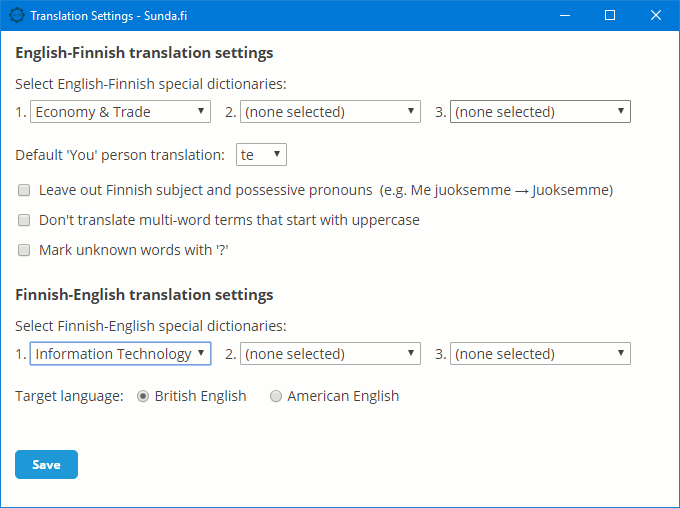The image size is (680, 508).
Task: Open second English-Finnish dictionary dropdown
Action: (x=330, y=112)
